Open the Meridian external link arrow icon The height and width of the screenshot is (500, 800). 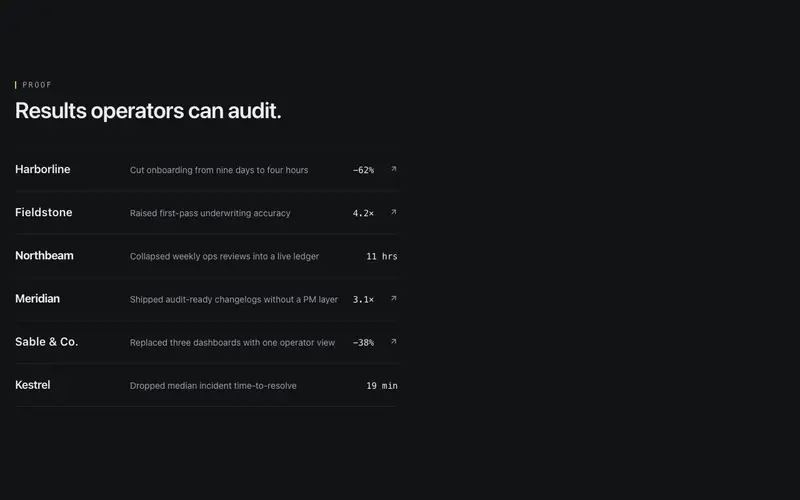(x=393, y=298)
